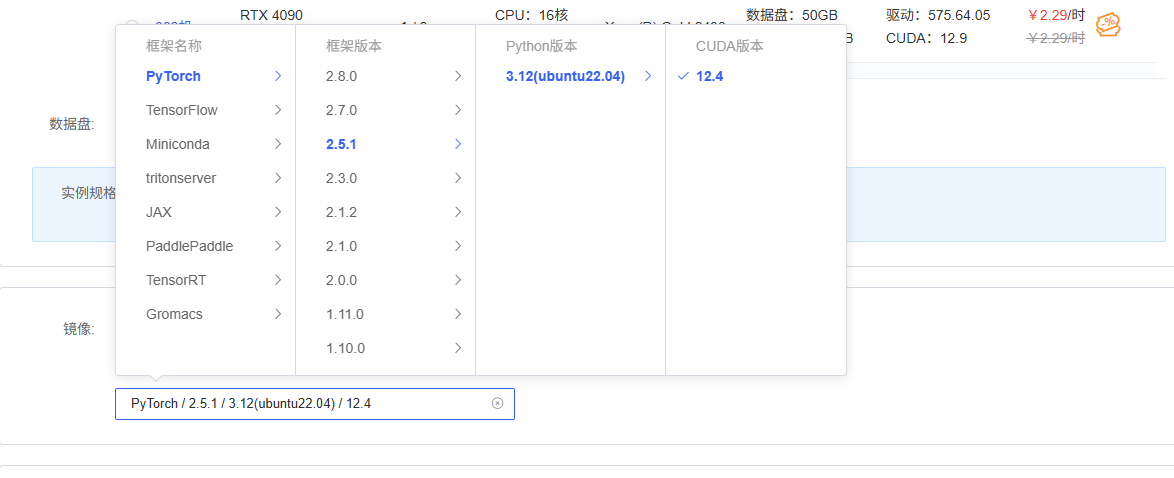Viewport: 1174px width, 478px height.
Task: Click the discount coupon icon by price
Action: pos(1108,25)
